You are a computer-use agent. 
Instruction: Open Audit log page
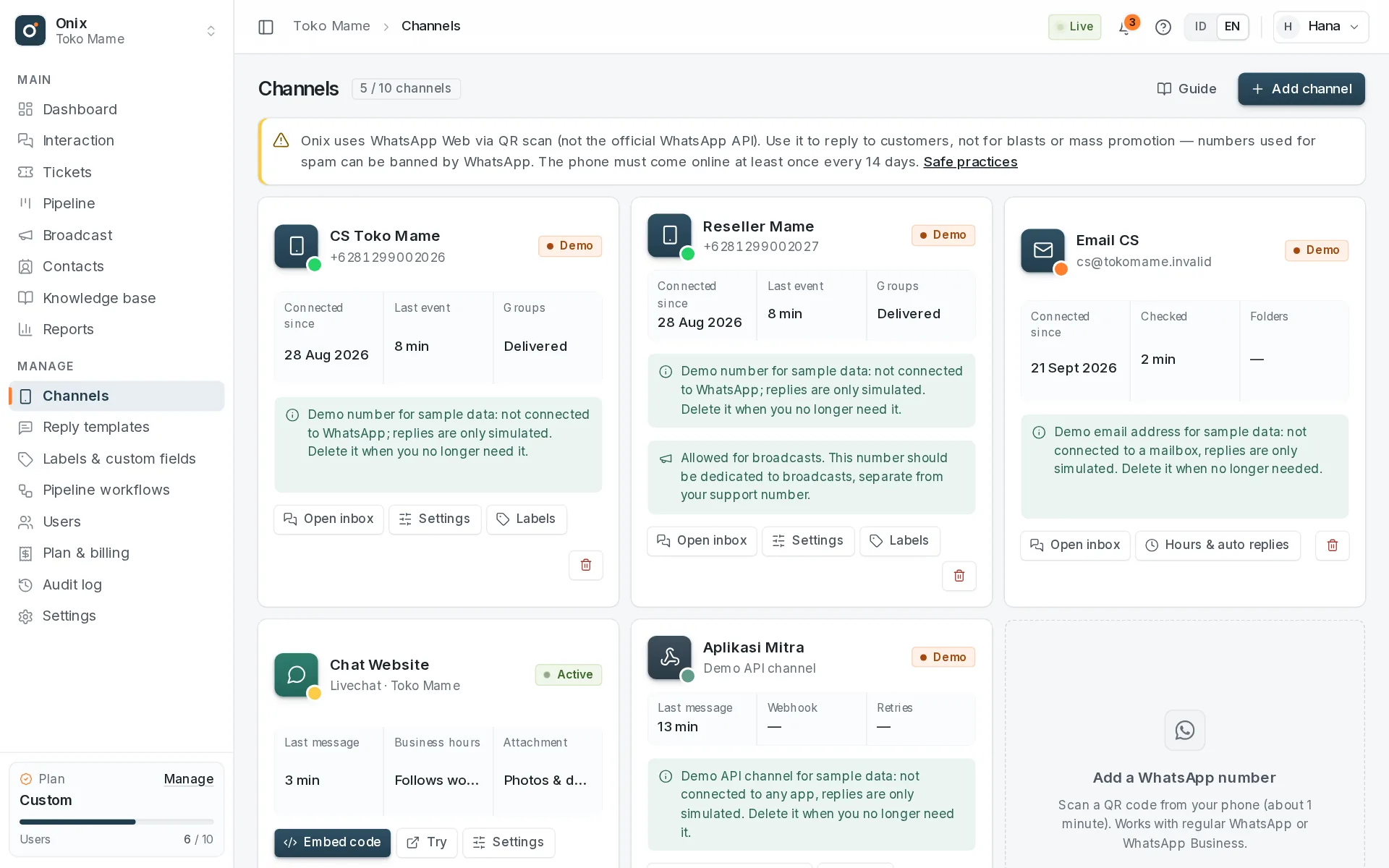pos(116,584)
